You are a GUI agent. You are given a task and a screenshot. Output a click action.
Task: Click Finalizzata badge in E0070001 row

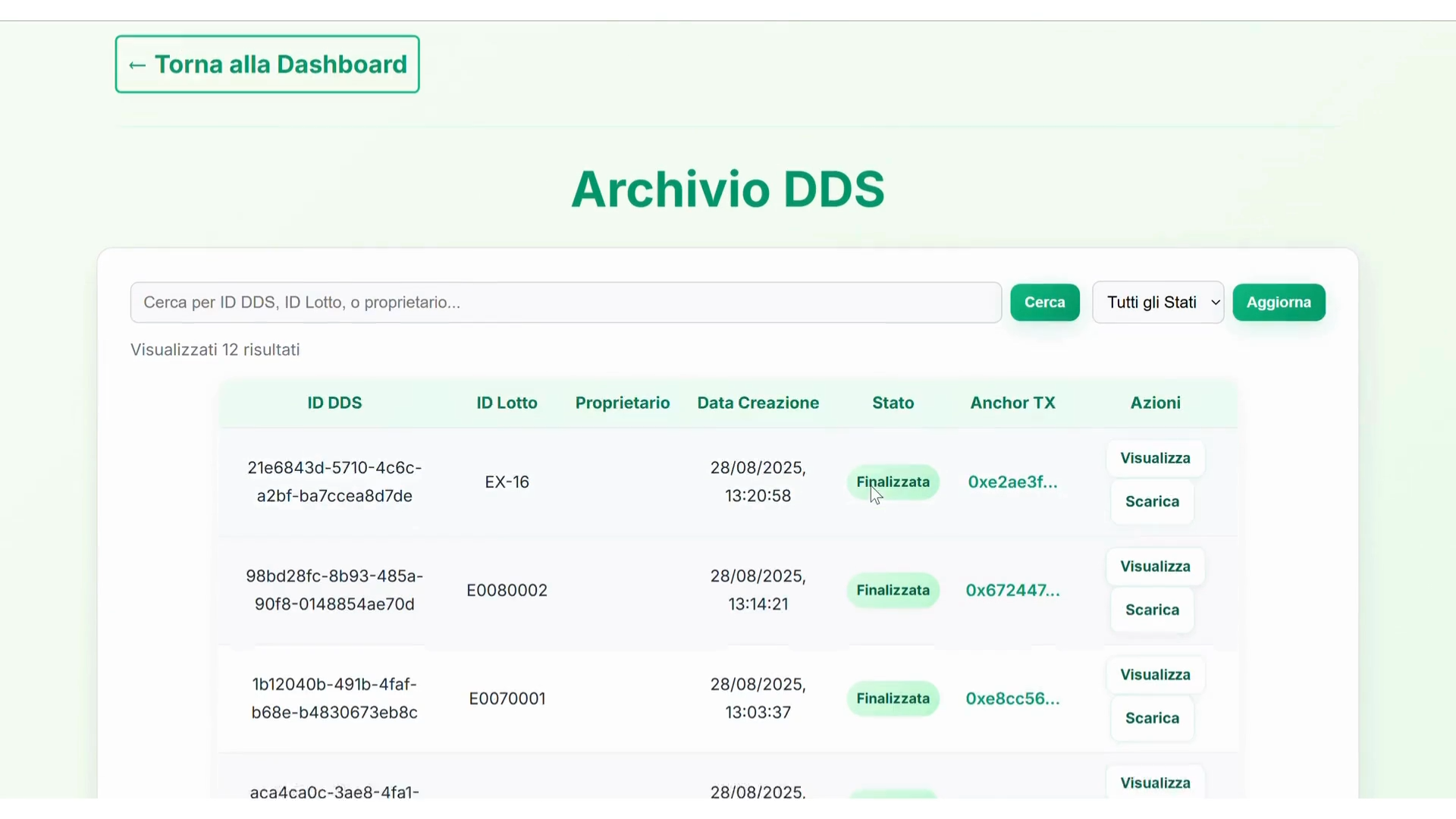(893, 699)
